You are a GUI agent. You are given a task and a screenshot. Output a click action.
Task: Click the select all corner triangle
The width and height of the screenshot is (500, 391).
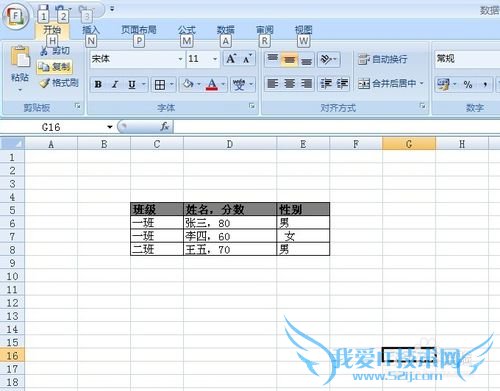[x=13, y=144]
